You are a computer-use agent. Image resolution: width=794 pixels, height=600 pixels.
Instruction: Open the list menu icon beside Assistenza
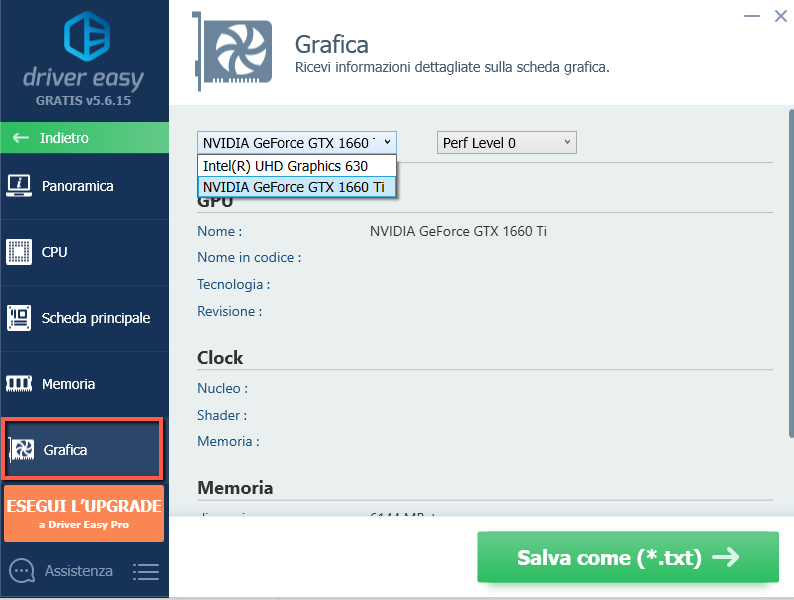tap(146, 572)
